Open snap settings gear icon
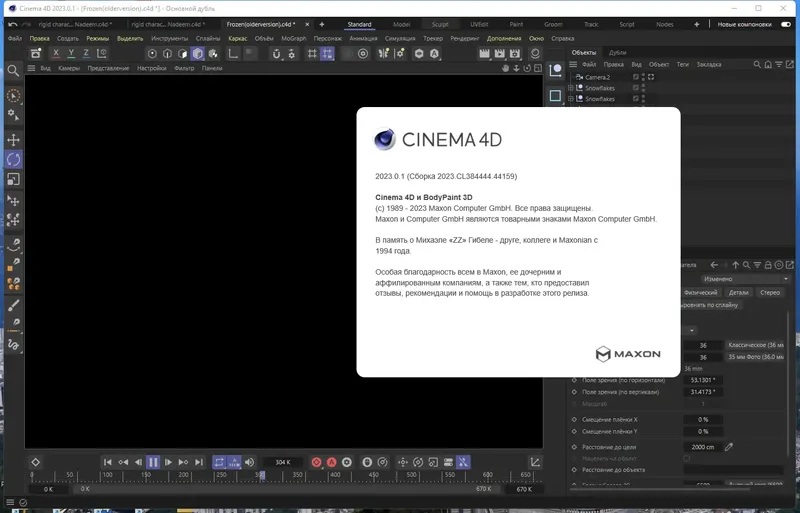This screenshot has width=800, height=513. pos(291,54)
